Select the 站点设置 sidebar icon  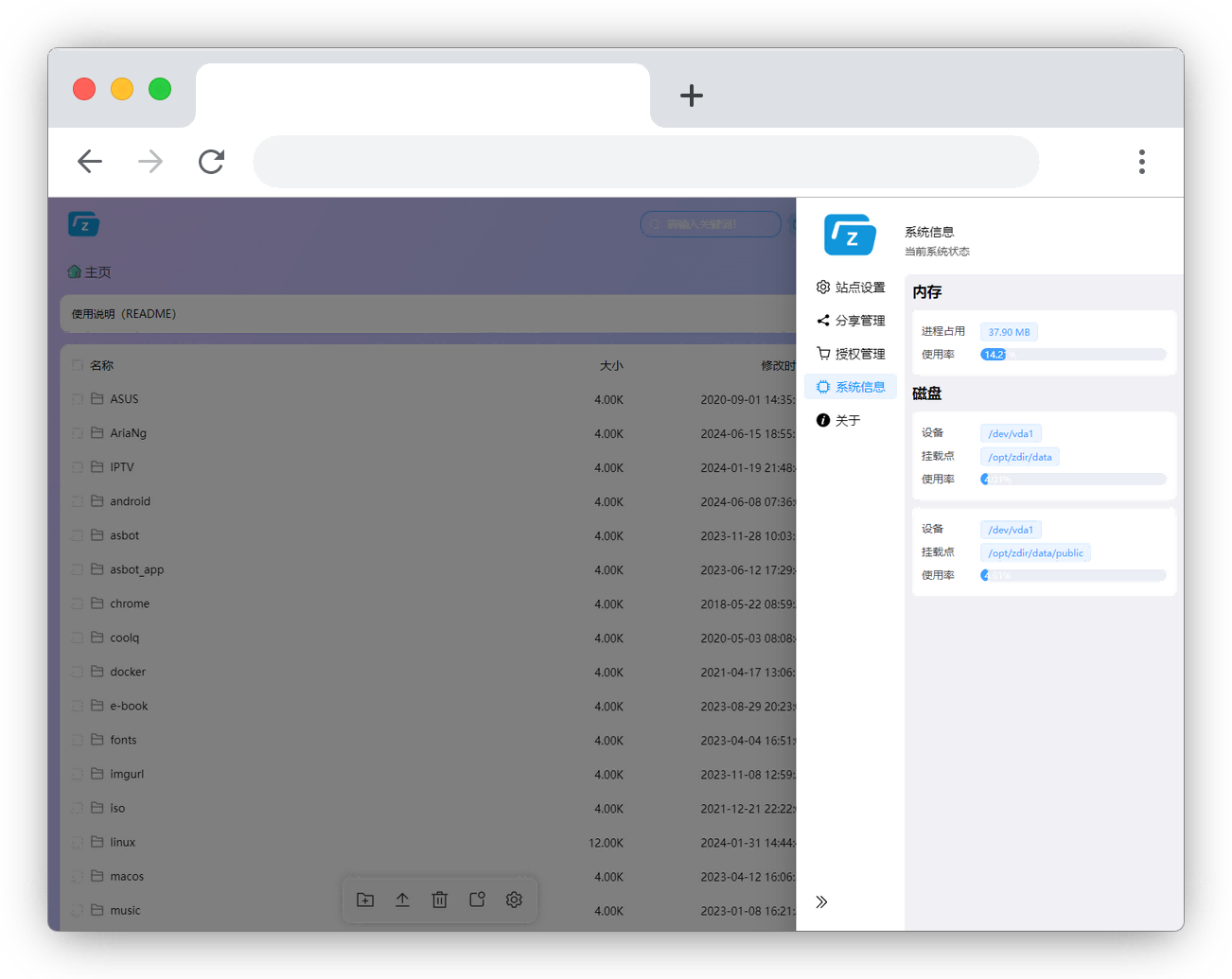click(821, 287)
